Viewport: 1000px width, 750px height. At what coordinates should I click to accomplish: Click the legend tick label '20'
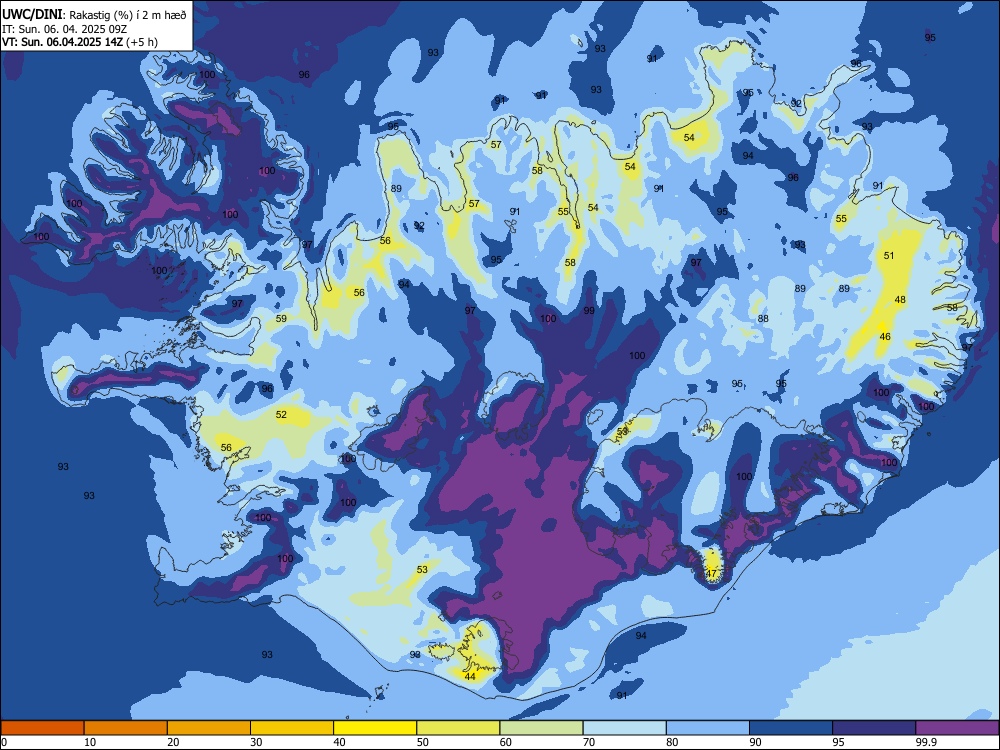point(173,742)
